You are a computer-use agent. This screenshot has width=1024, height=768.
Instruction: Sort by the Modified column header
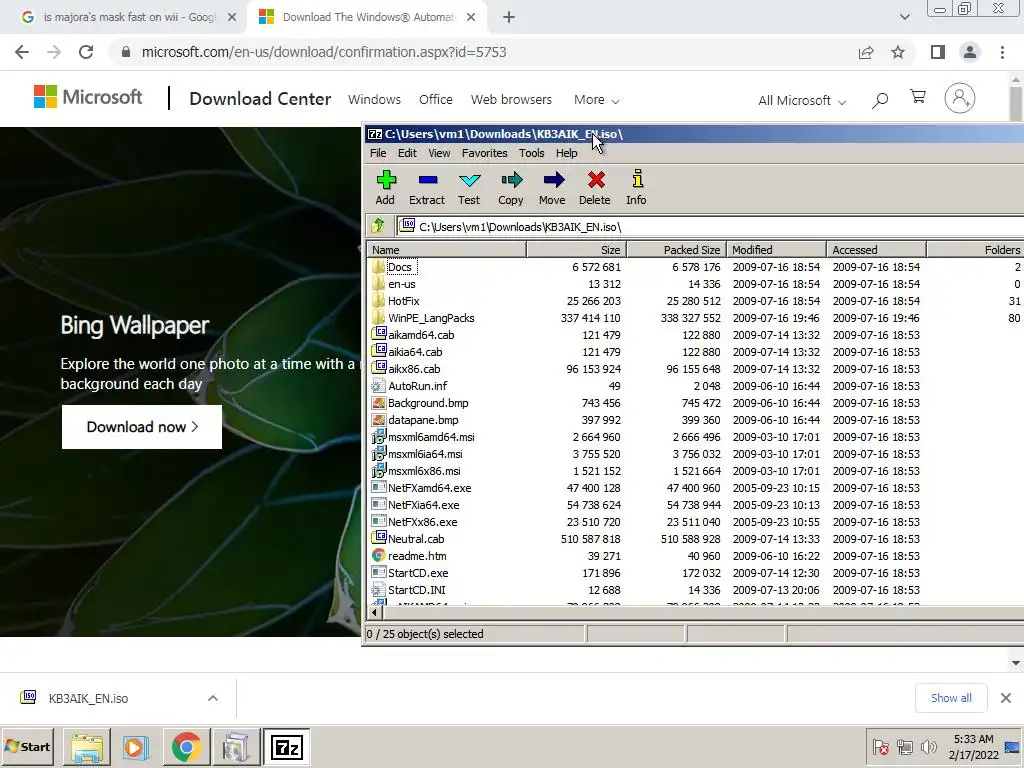776,249
